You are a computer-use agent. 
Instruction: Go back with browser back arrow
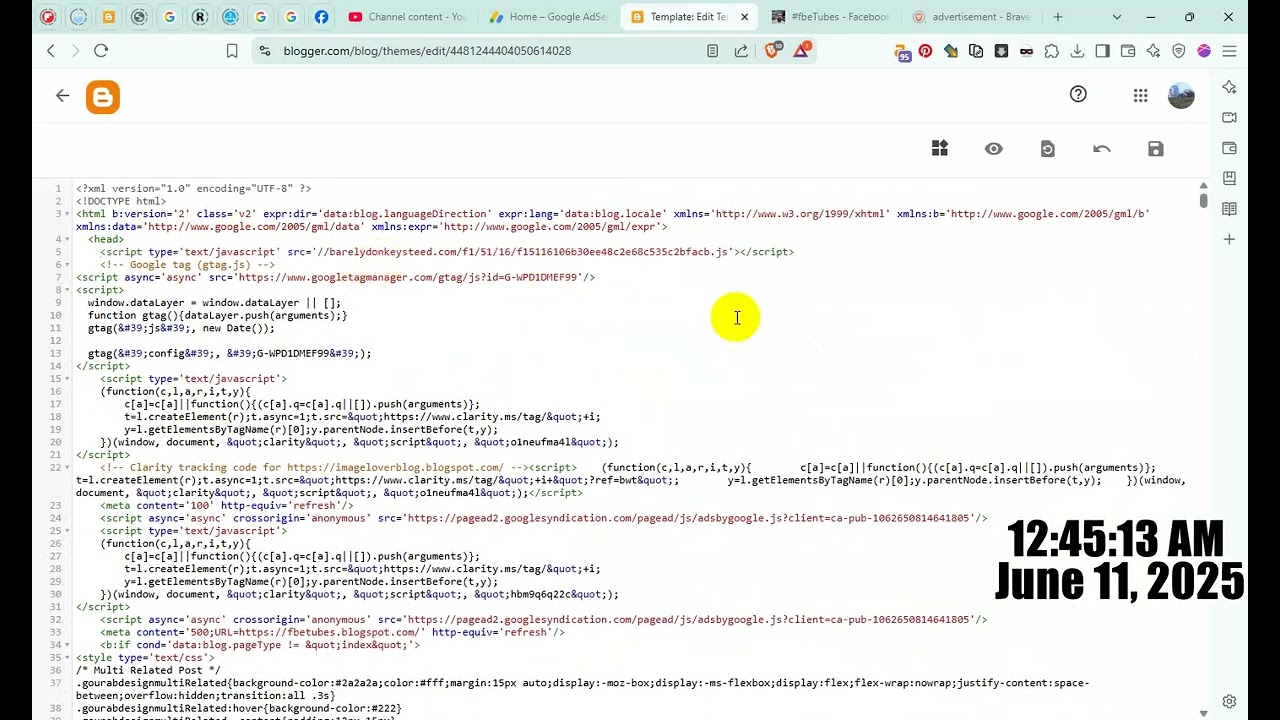(x=51, y=51)
